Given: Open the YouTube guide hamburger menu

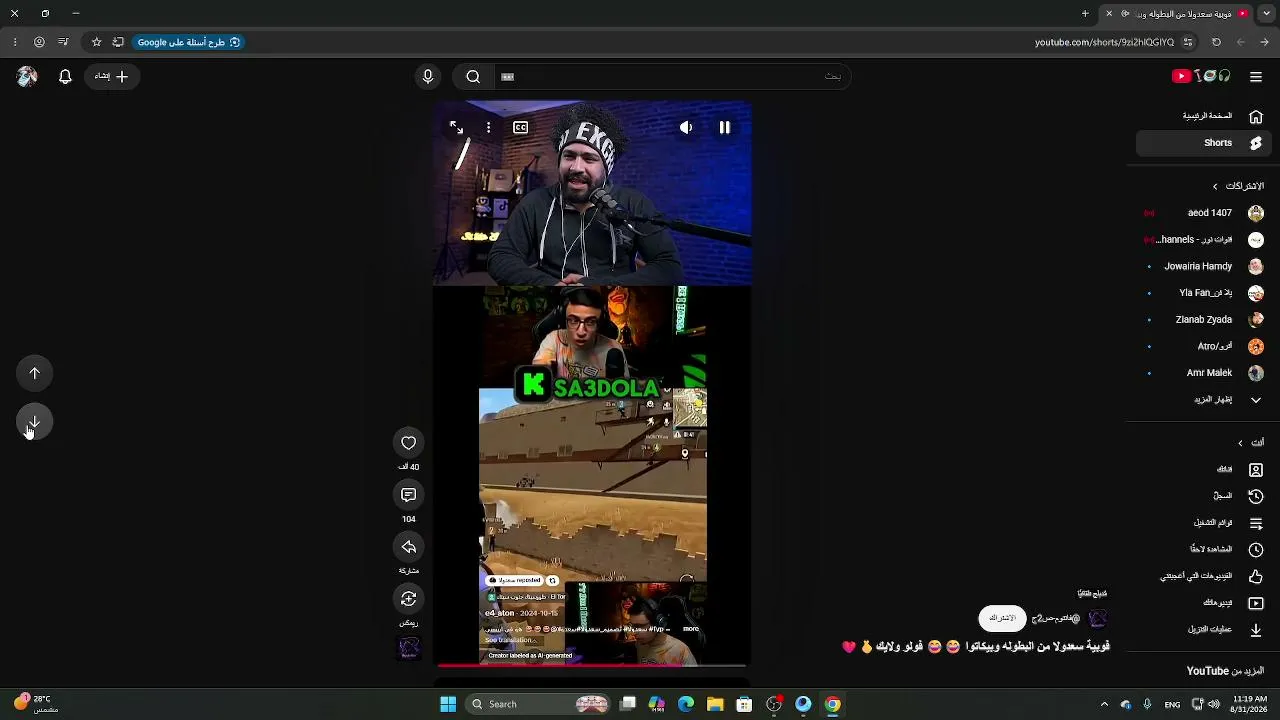Looking at the screenshot, I should click(1256, 77).
